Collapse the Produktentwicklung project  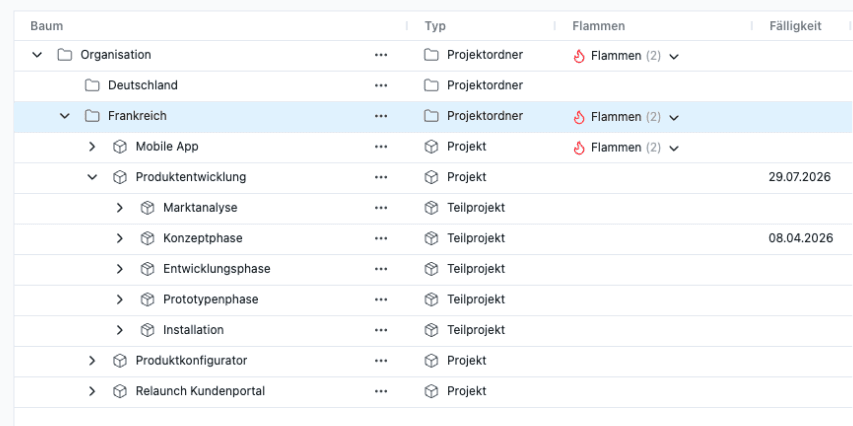tap(92, 178)
